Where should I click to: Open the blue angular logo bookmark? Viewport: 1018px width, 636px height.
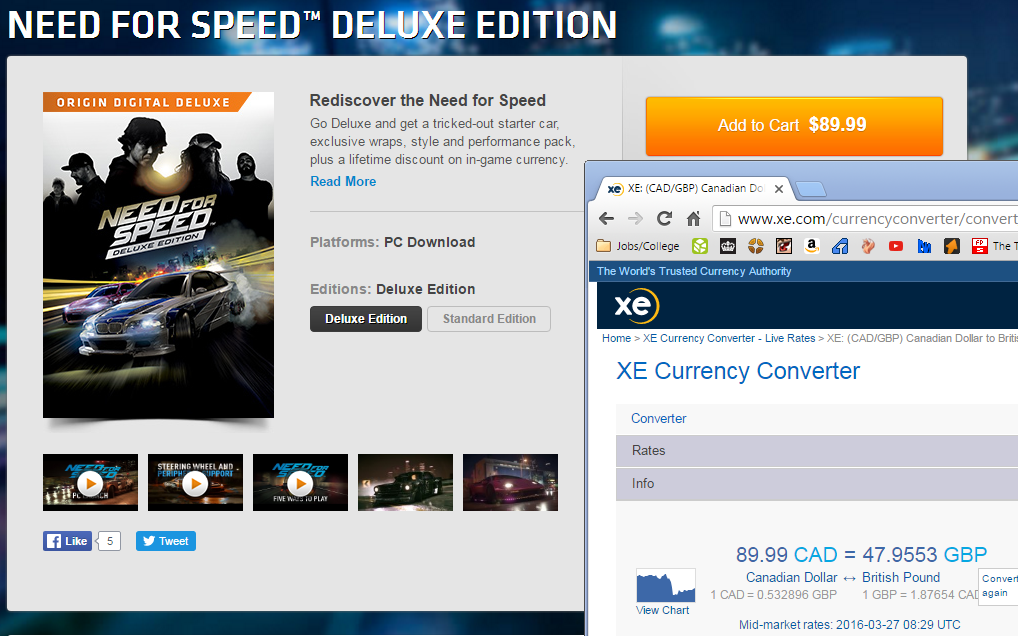click(840, 246)
